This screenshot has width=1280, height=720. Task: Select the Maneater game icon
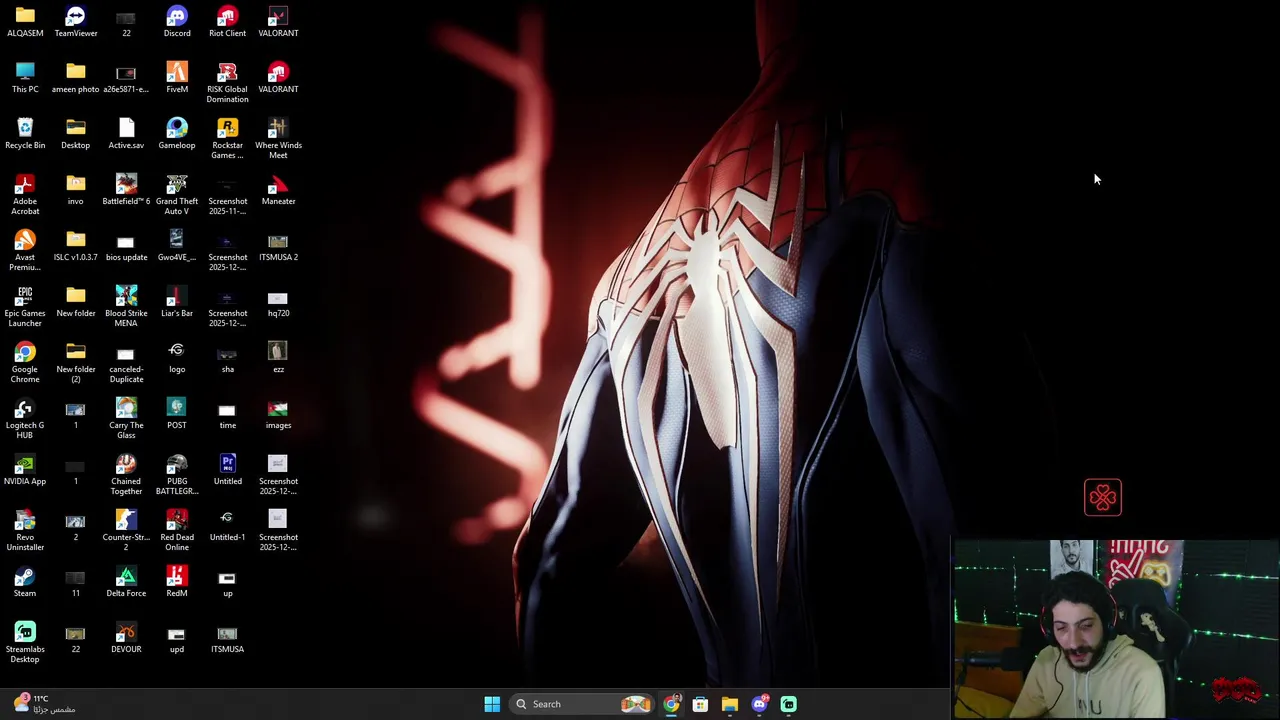coord(278,190)
